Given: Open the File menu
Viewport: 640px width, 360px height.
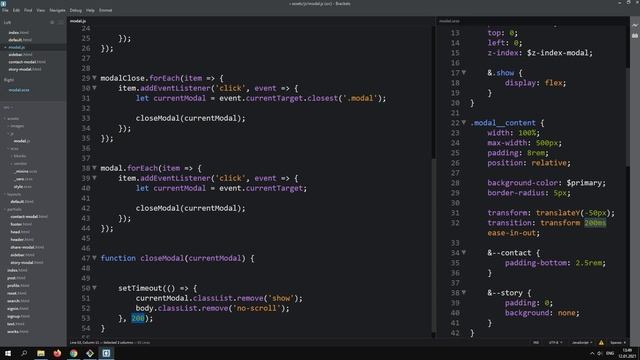Looking at the screenshot, I should point(5,10).
